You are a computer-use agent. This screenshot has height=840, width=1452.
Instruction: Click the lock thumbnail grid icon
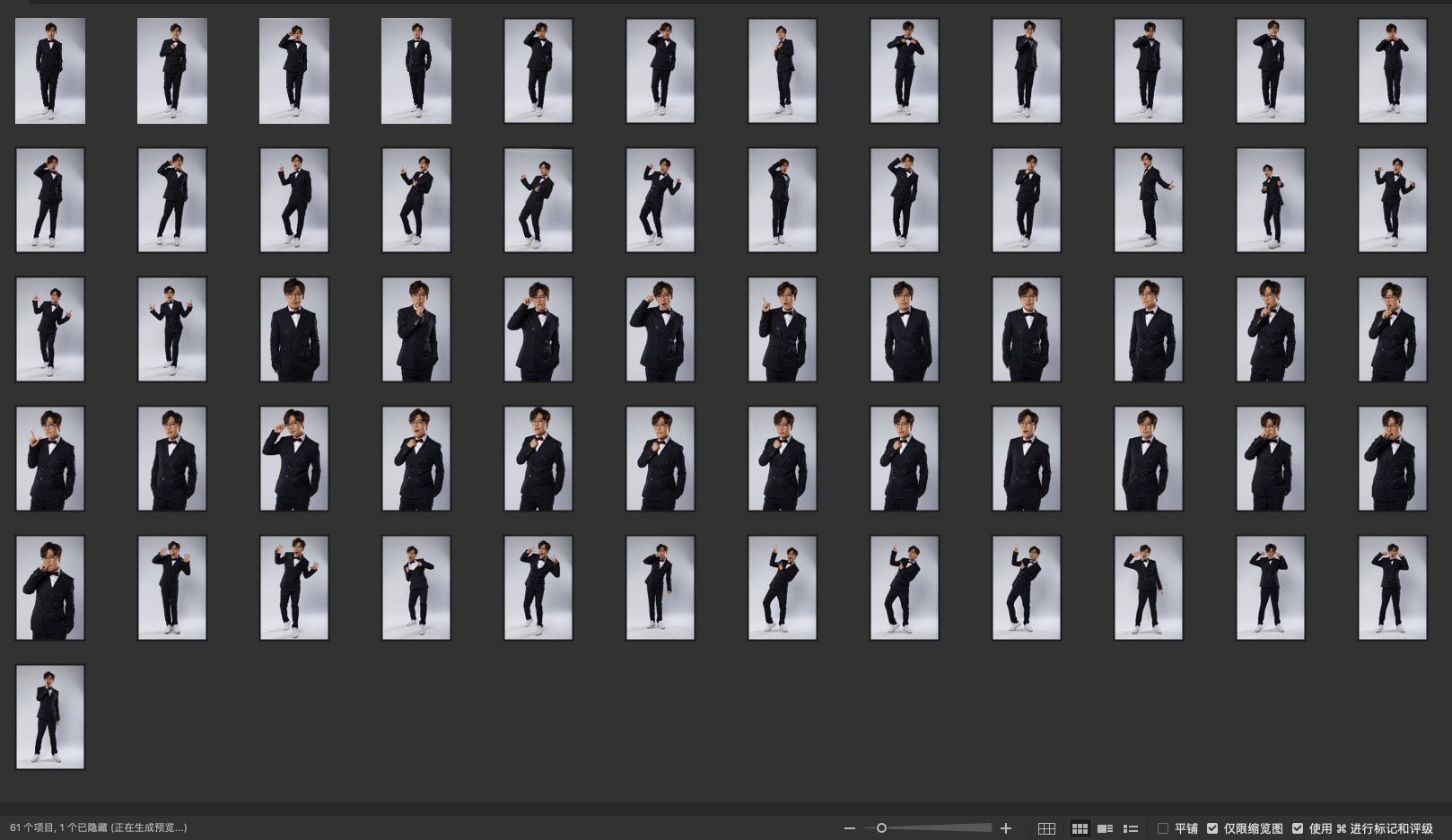point(1046,828)
